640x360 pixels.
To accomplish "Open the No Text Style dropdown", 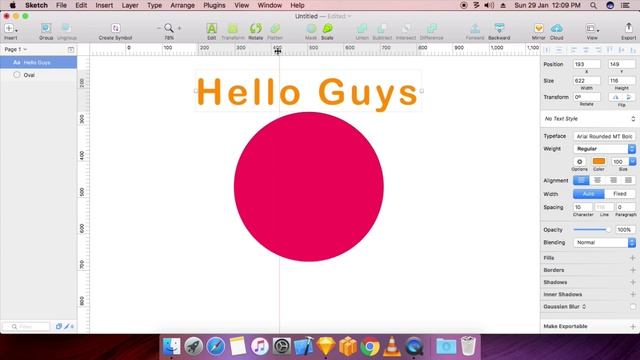I will tap(590, 119).
